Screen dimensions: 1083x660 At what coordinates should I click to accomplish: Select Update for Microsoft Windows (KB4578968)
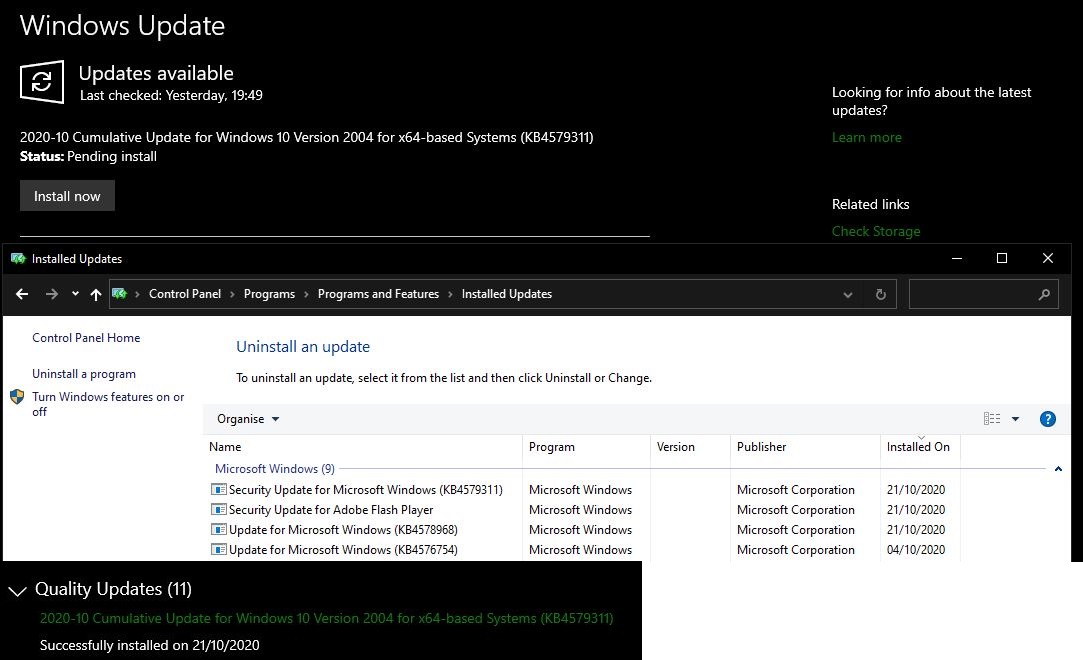(343, 530)
